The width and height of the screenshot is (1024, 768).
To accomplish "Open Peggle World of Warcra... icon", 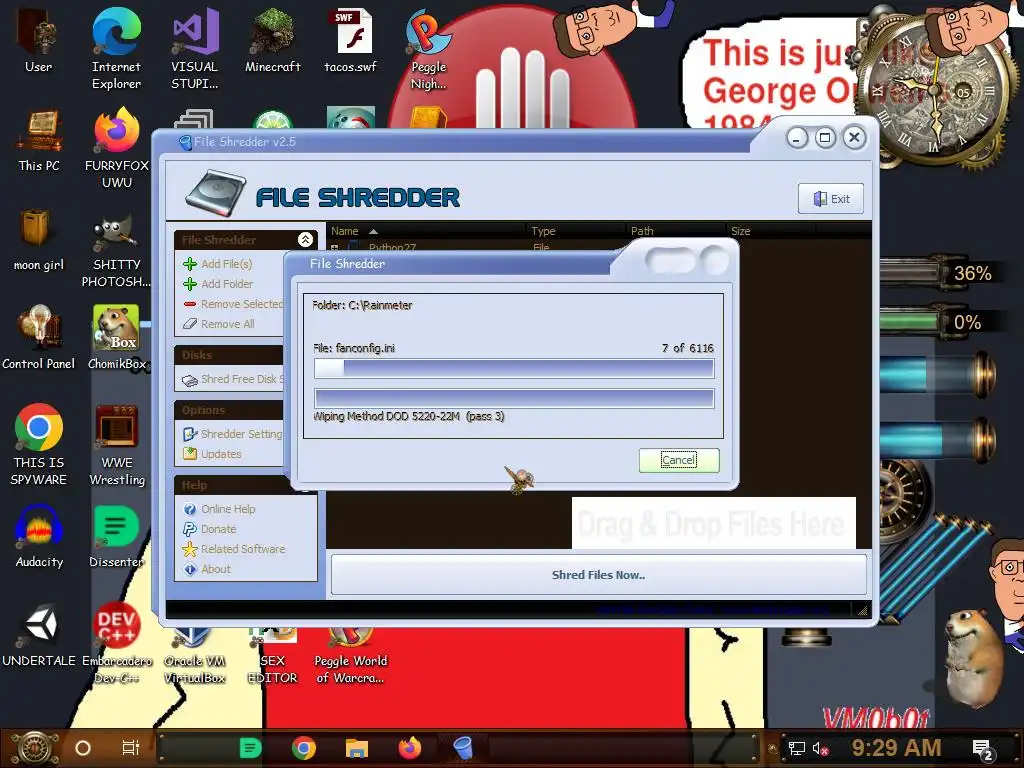I will [351, 656].
